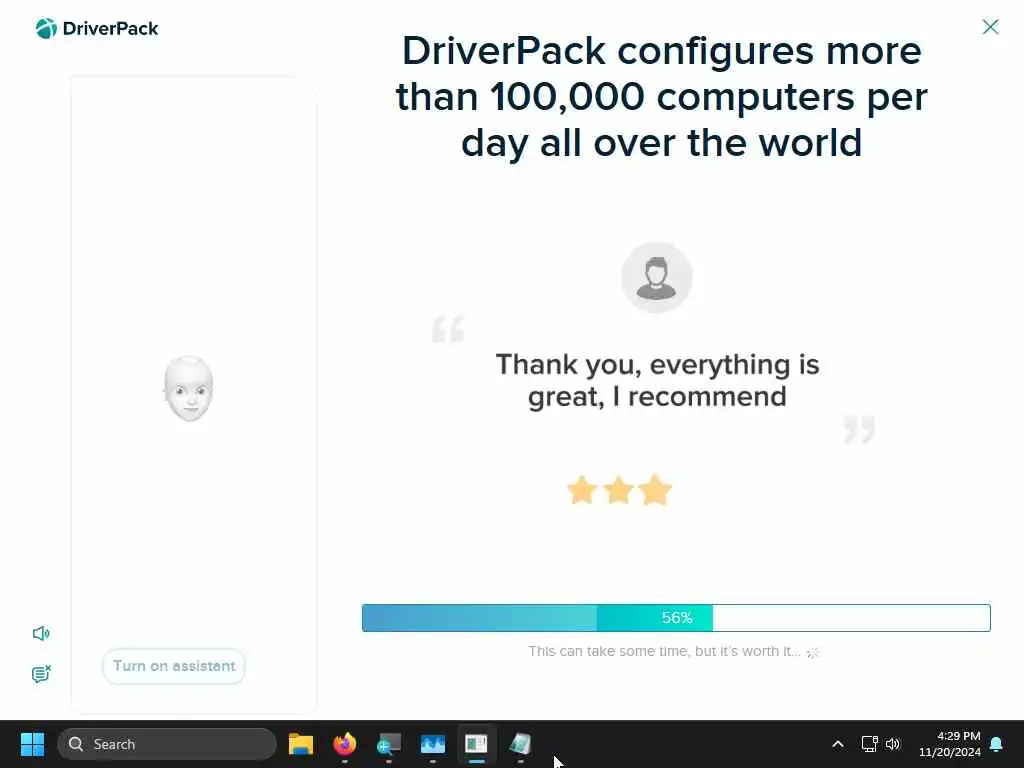Screen dimensions: 1024x768
Task: Click the headline "DriverPack configures more than 100,000 computers"
Action: pos(662,97)
